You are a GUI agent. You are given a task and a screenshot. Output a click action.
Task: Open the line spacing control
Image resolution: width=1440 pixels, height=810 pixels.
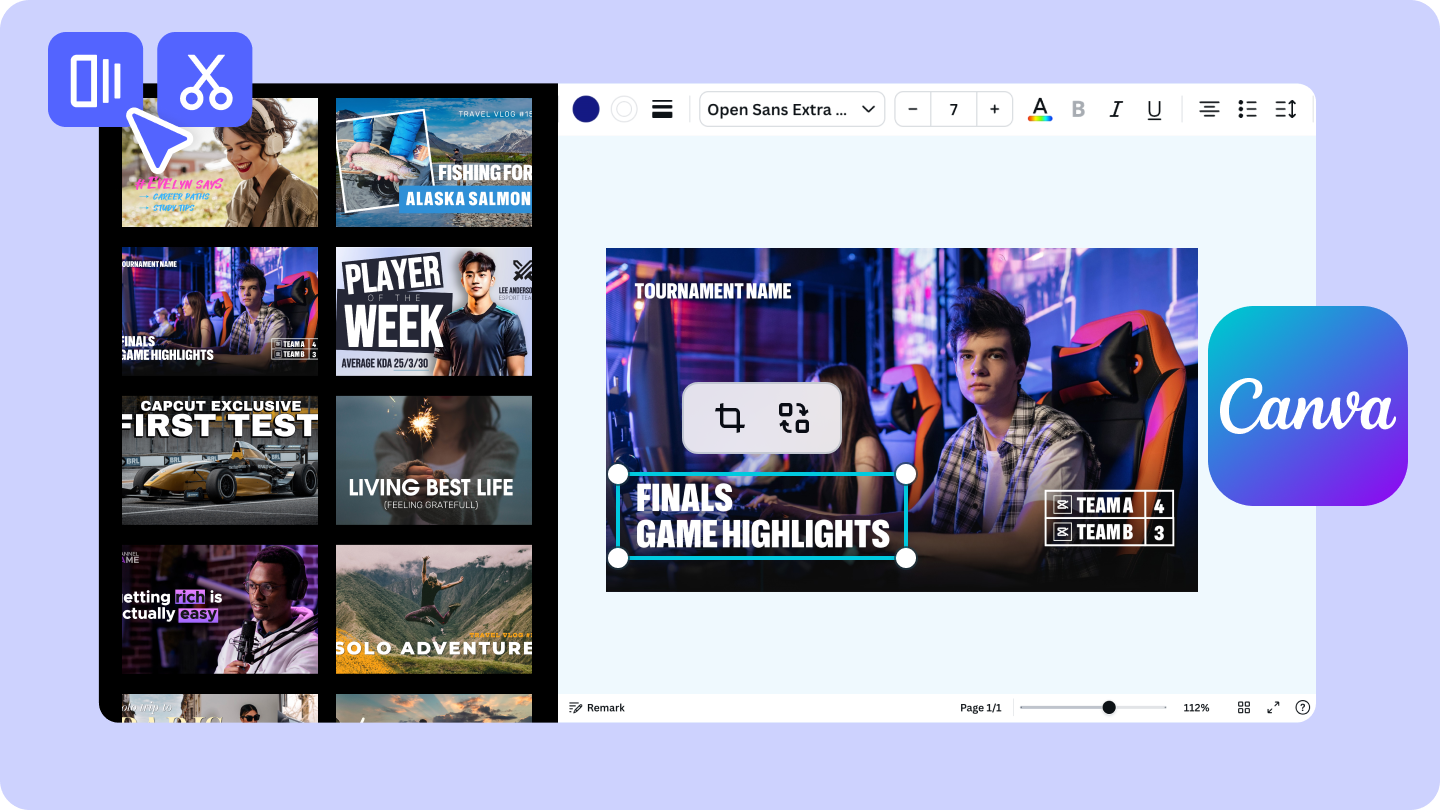click(1285, 110)
